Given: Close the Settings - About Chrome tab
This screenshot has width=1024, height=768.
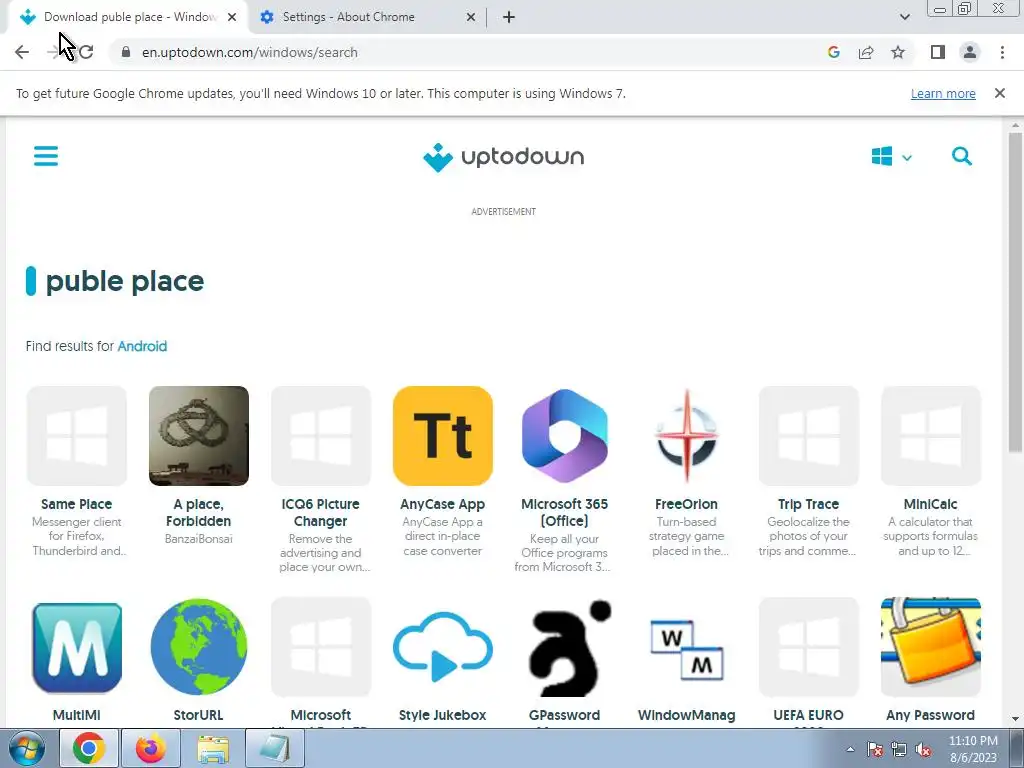Looking at the screenshot, I should (x=471, y=18).
